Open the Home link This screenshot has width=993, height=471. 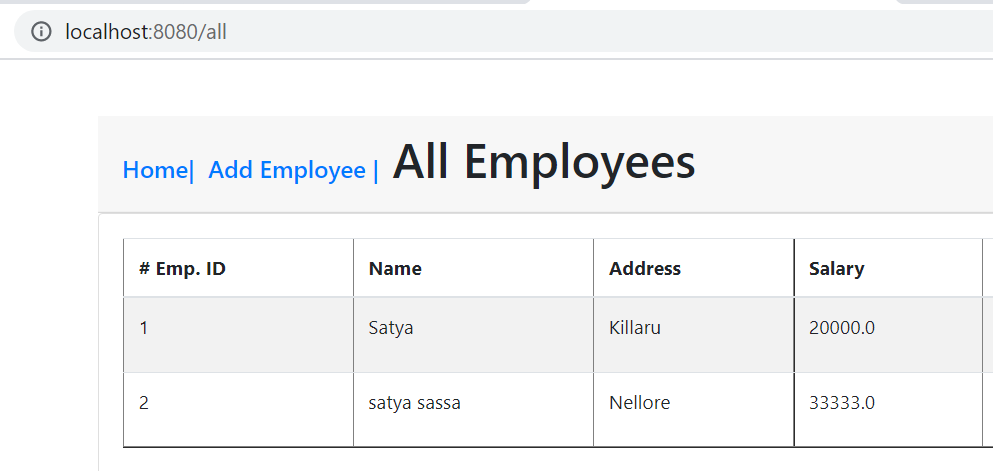(154, 170)
